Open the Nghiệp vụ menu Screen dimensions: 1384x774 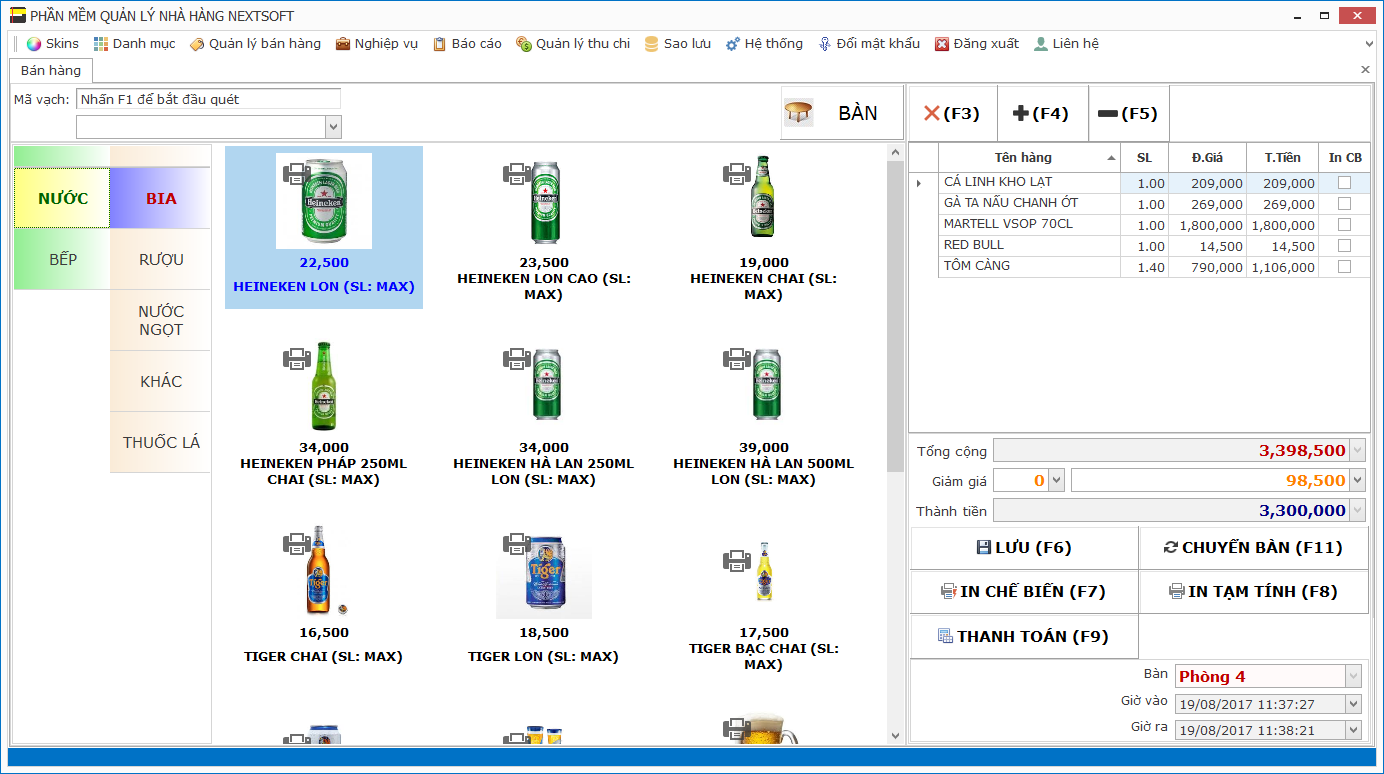376,44
